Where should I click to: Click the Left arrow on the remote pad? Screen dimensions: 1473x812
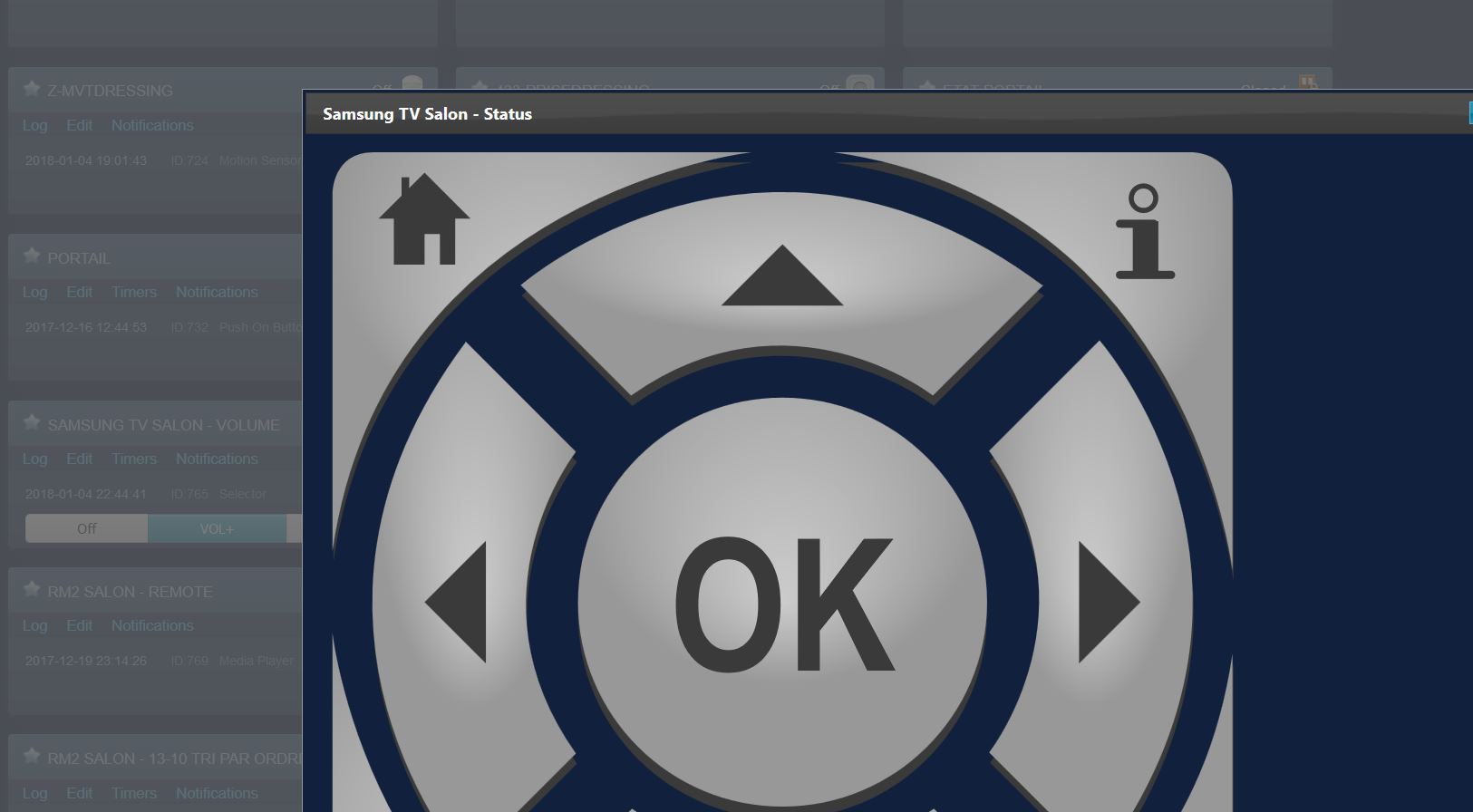[456, 602]
